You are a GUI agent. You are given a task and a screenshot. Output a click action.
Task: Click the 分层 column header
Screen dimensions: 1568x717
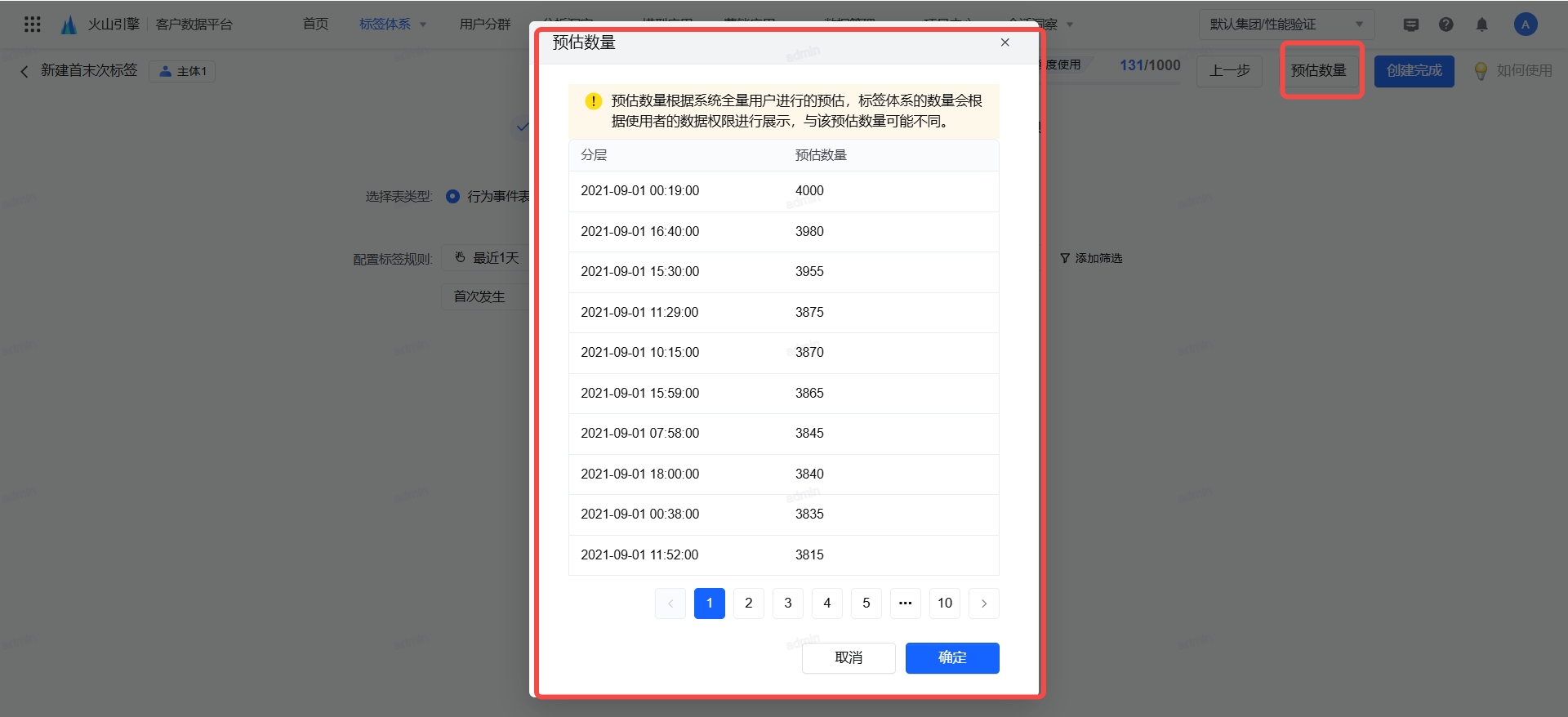pyautogui.click(x=594, y=155)
